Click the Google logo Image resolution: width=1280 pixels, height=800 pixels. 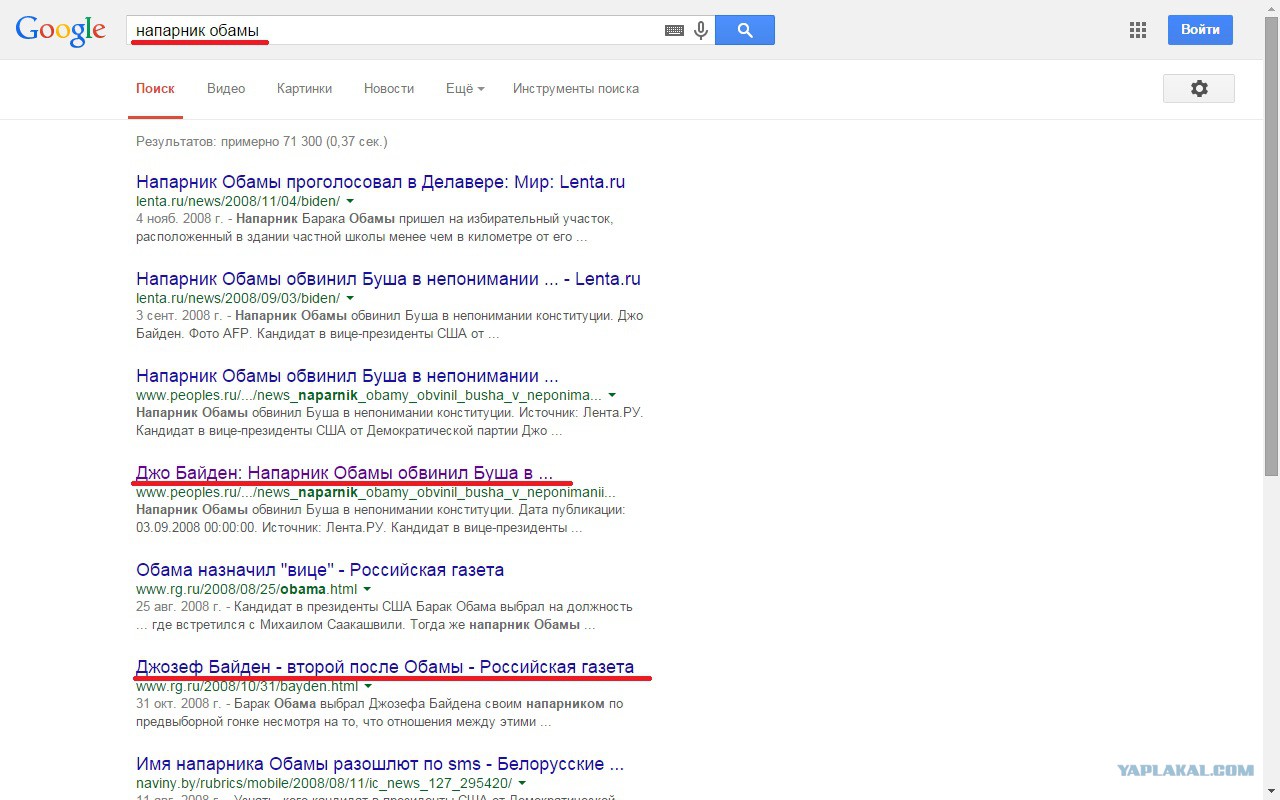(x=60, y=31)
